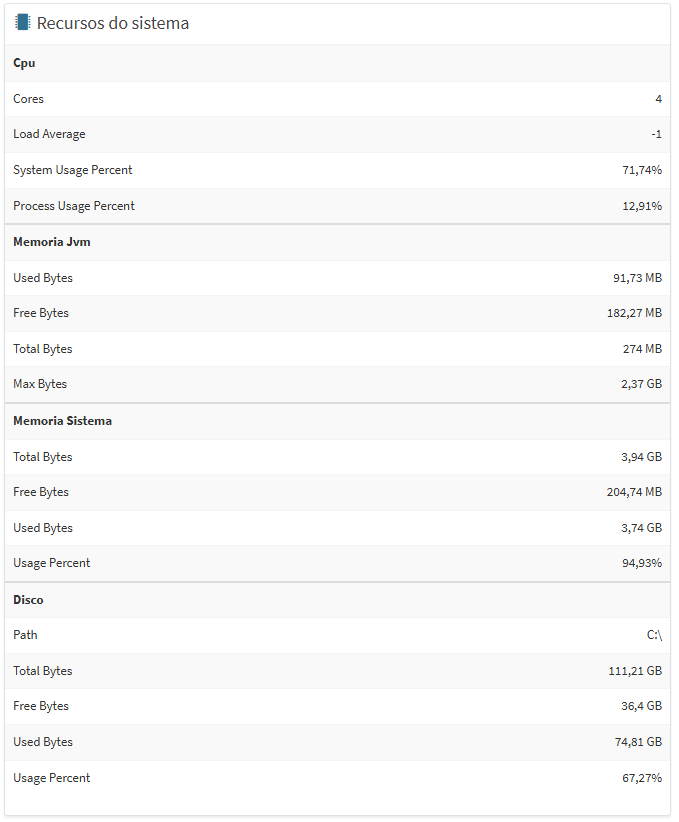Image resolution: width=679 pixels, height=822 pixels.
Task: Click the Load Average row
Action: pos(338,135)
